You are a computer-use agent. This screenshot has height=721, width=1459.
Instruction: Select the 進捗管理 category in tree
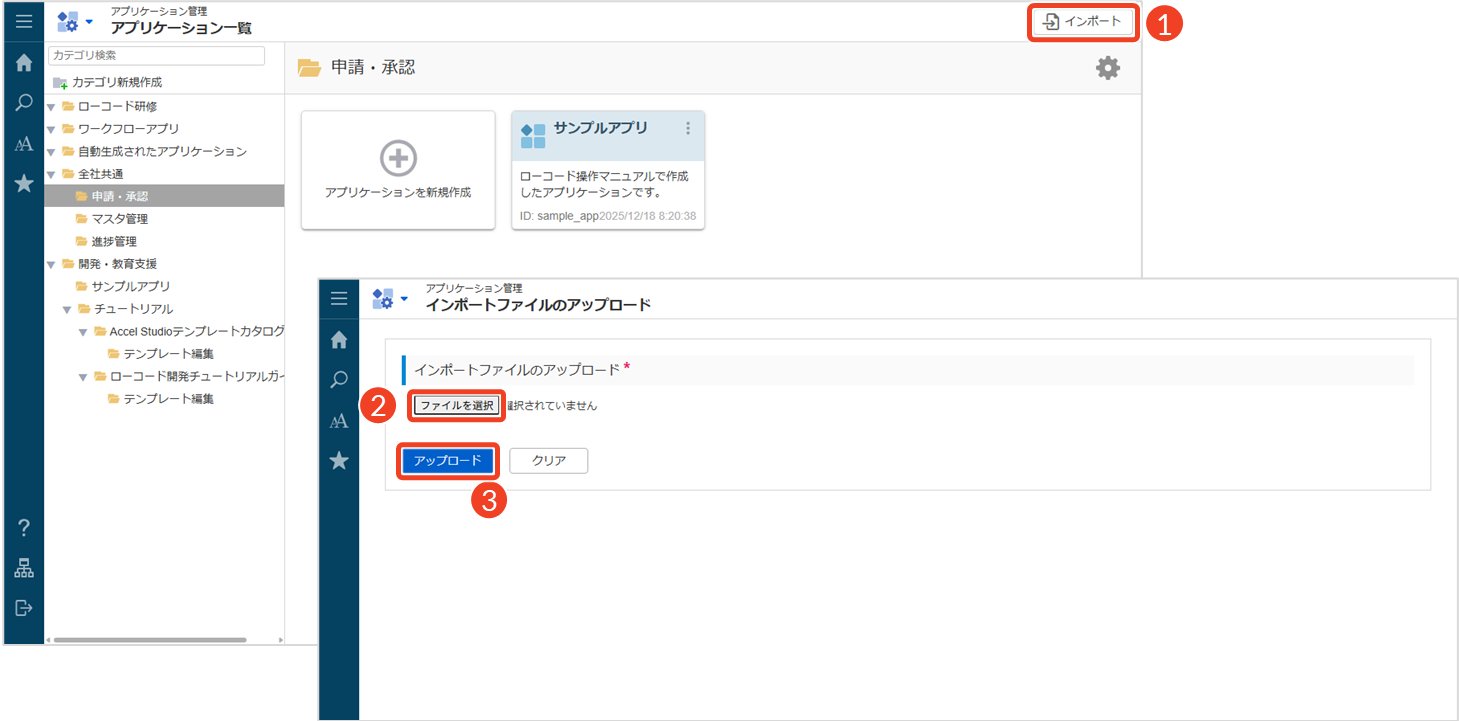click(113, 242)
